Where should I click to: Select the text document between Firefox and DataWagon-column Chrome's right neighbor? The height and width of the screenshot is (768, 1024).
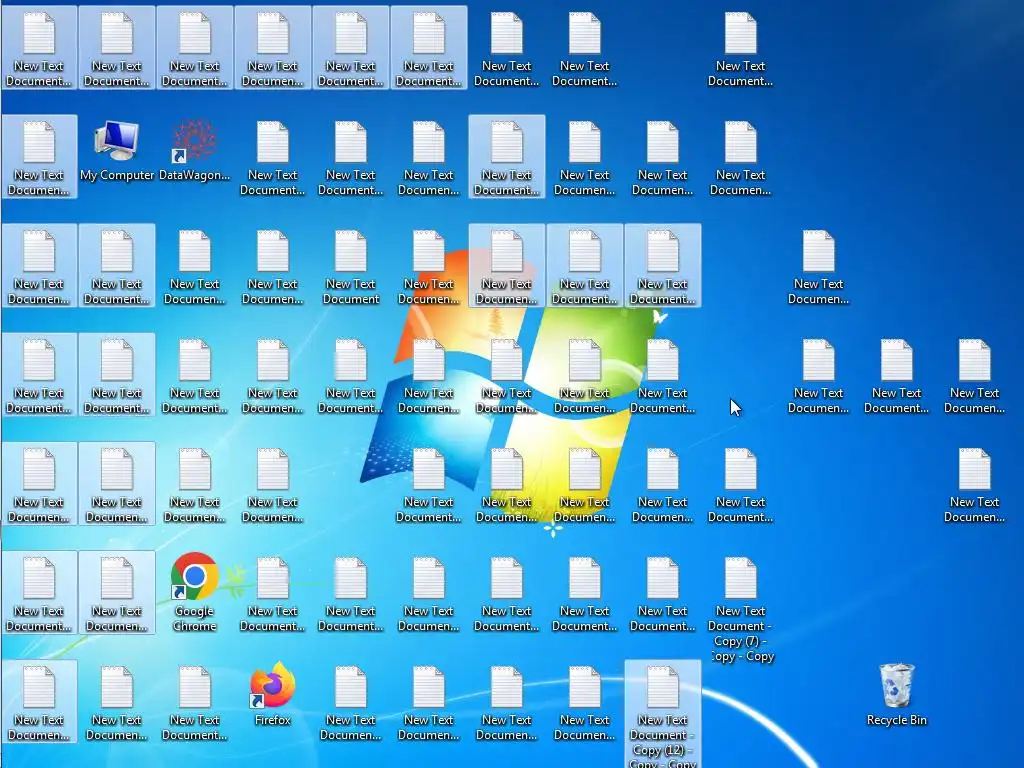click(x=272, y=594)
